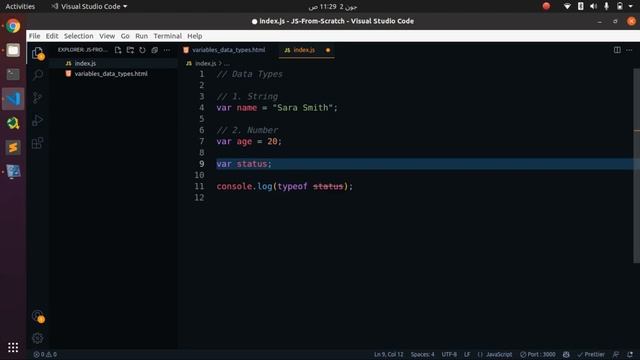The width and height of the screenshot is (640, 360).
Task: Change encoding via UTF-8 status item
Action: (x=449, y=354)
